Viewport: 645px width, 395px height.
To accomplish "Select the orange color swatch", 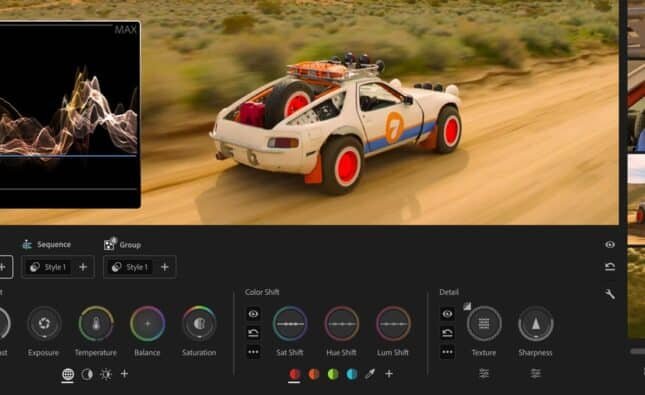I will (314, 374).
